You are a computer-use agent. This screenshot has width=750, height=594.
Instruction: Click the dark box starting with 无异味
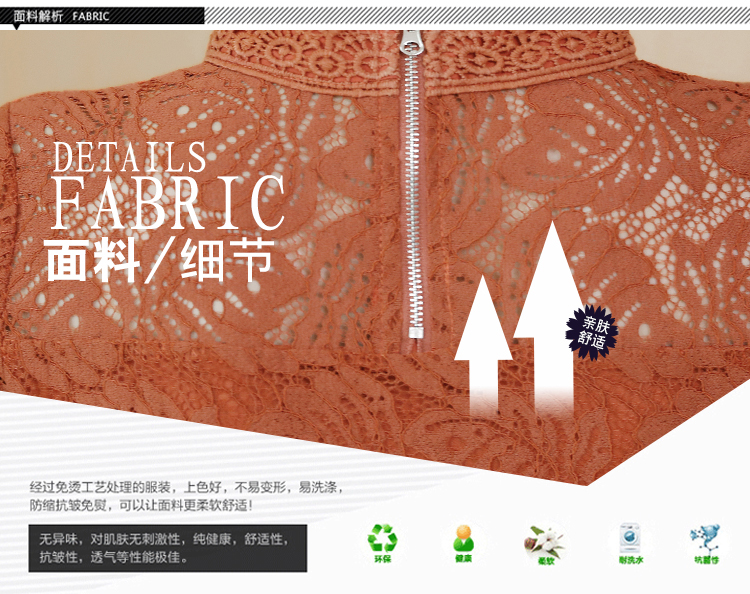[x=166, y=548]
